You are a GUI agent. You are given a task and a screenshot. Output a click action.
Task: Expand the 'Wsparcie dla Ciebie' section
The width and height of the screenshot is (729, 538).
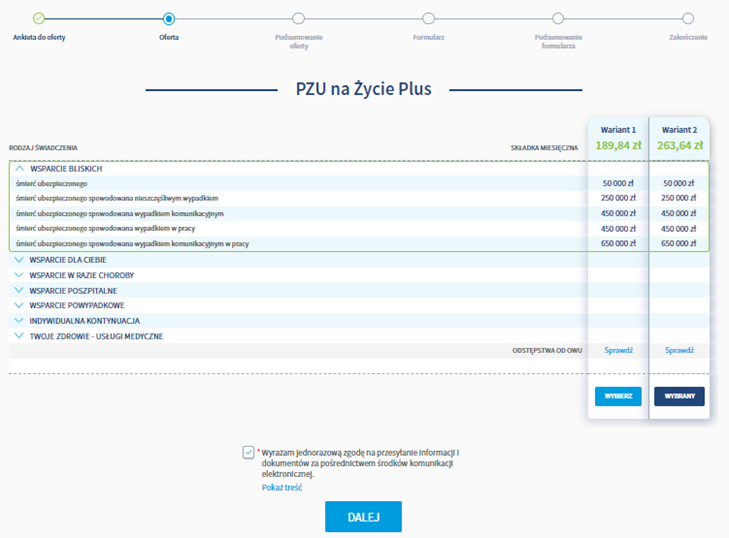19,259
